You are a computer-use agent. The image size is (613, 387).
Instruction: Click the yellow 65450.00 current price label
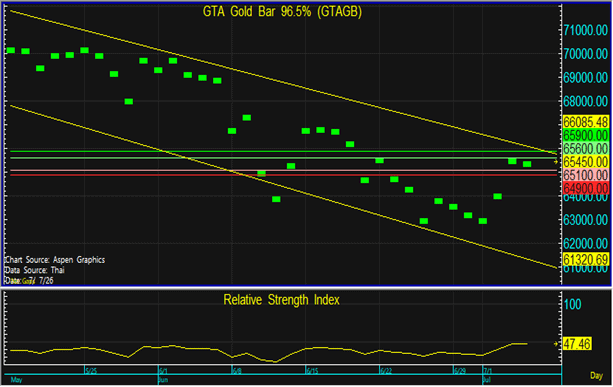586,162
